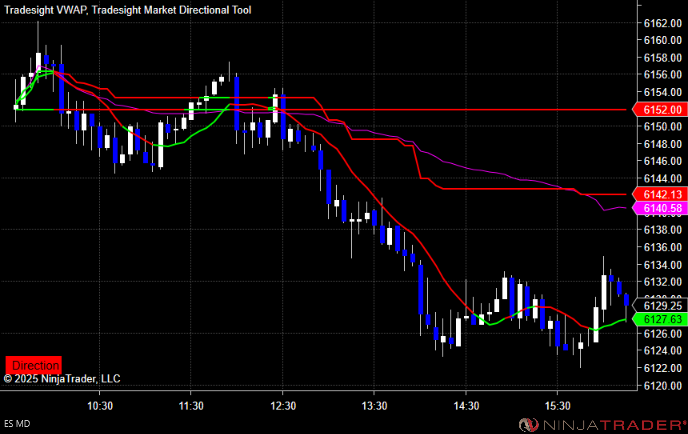The width and height of the screenshot is (688, 434).
Task: Click the 11:30 time axis label
Action: click(191, 405)
